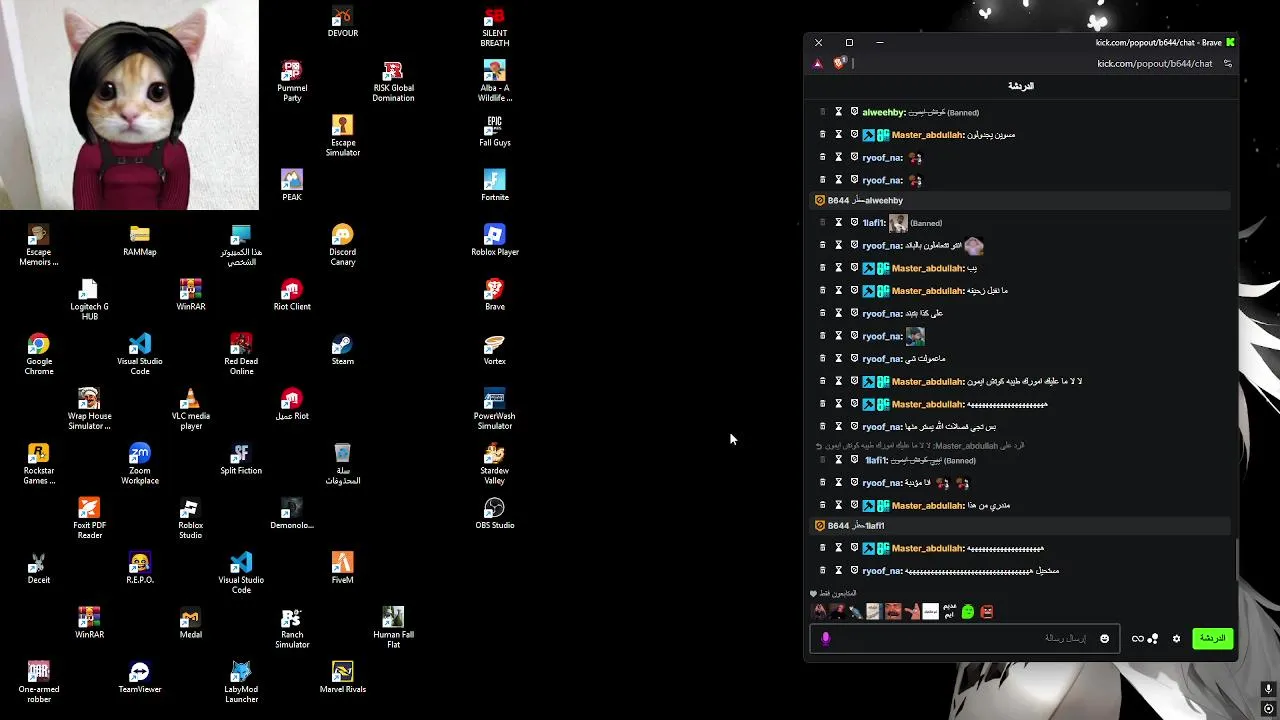Select the RAMMap folder icon

[x=140, y=241]
